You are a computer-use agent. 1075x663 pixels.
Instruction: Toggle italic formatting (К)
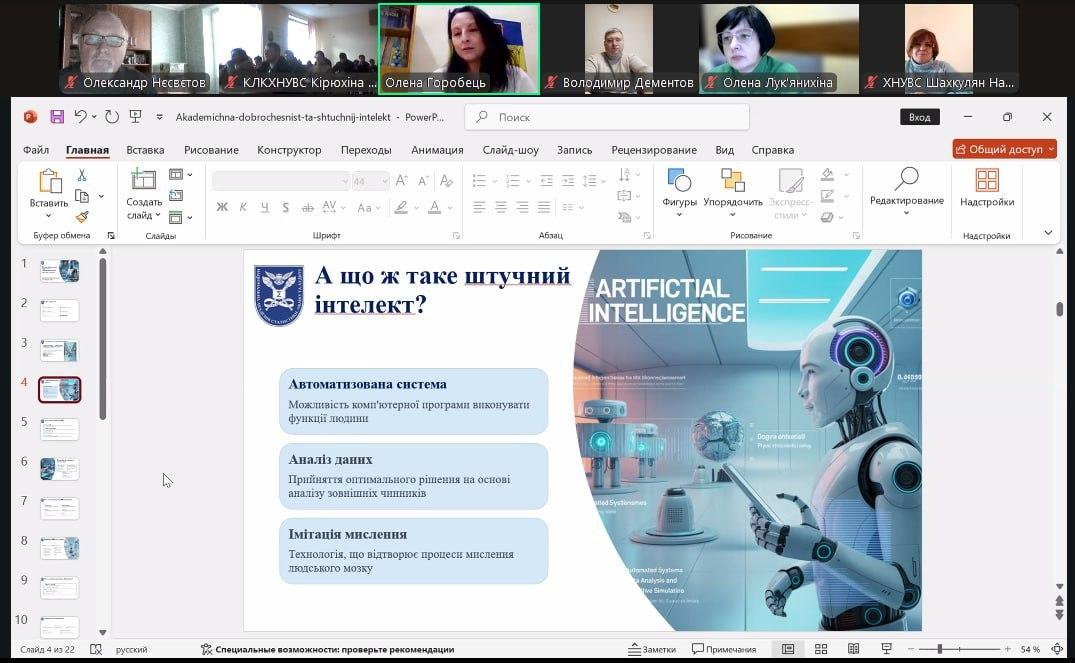point(243,208)
